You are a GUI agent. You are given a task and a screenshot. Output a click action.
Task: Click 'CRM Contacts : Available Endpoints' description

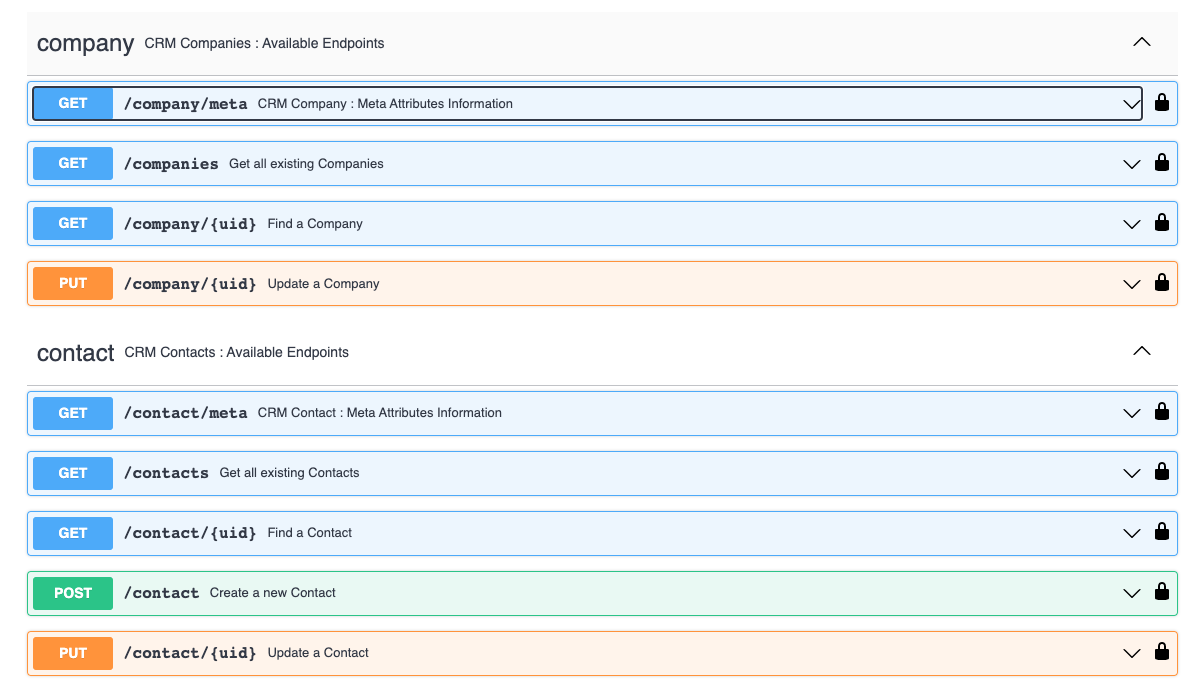pyautogui.click(x=237, y=352)
